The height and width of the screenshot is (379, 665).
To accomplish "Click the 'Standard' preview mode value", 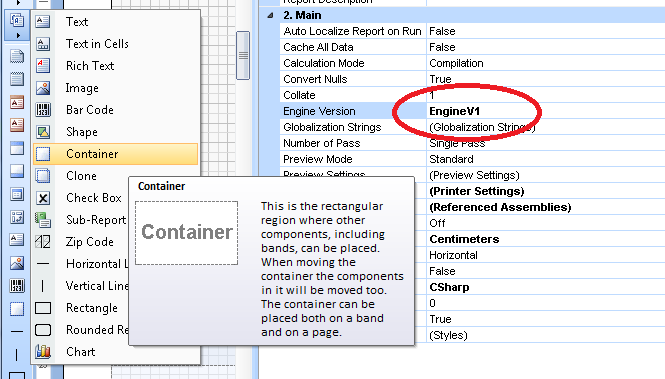I will point(451,159).
